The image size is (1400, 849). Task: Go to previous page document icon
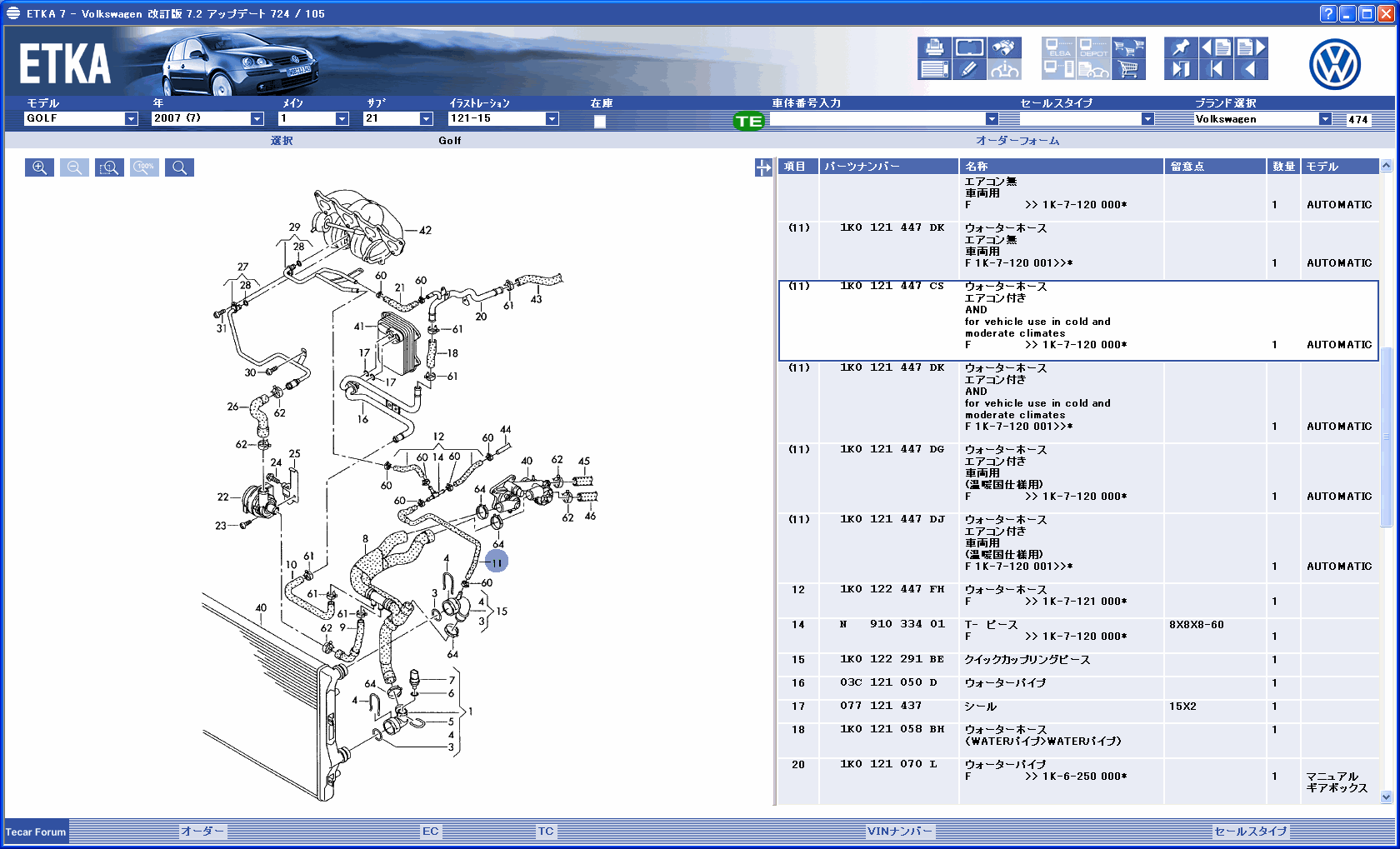tap(1216, 47)
